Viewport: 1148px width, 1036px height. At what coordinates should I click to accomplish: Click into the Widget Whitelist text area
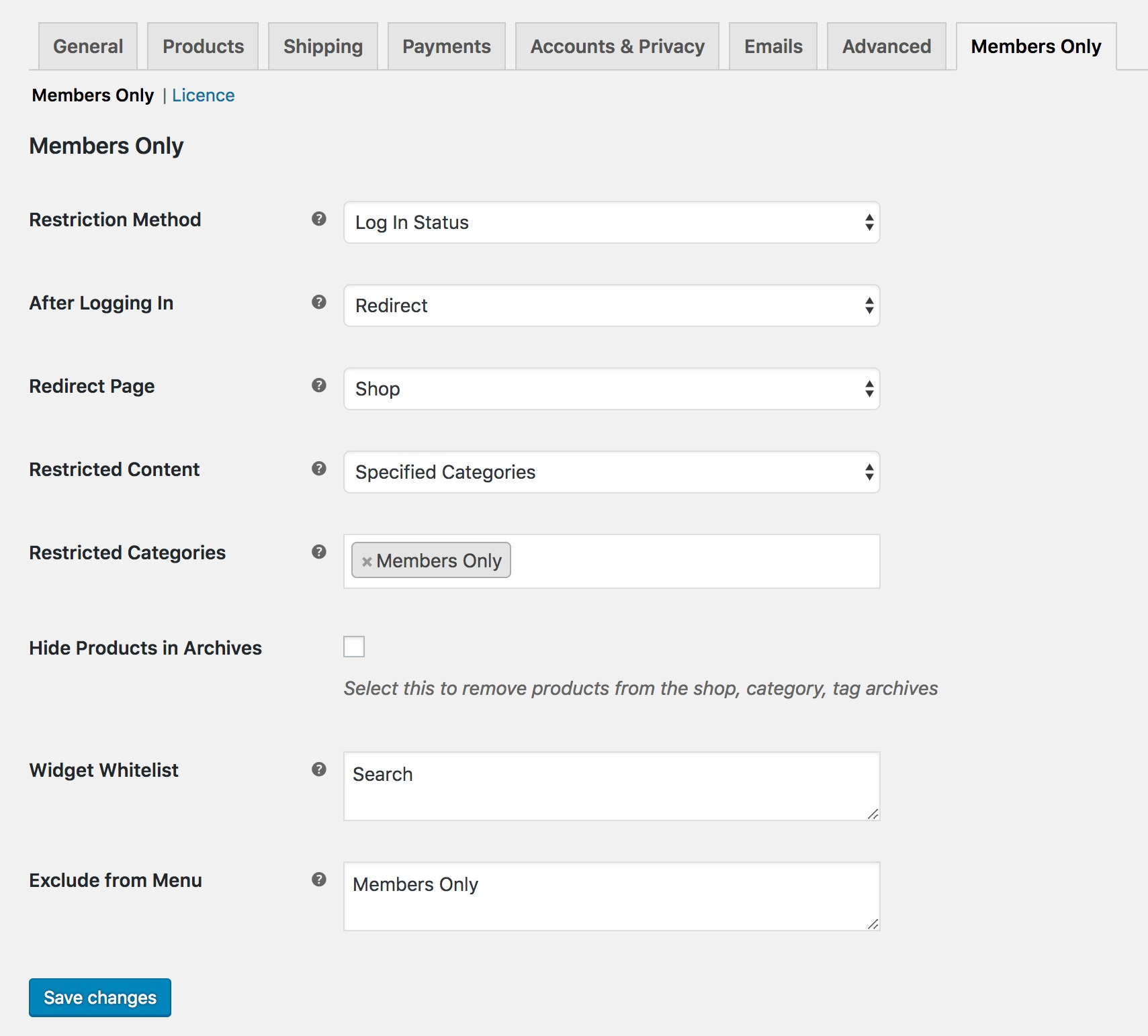(x=611, y=786)
